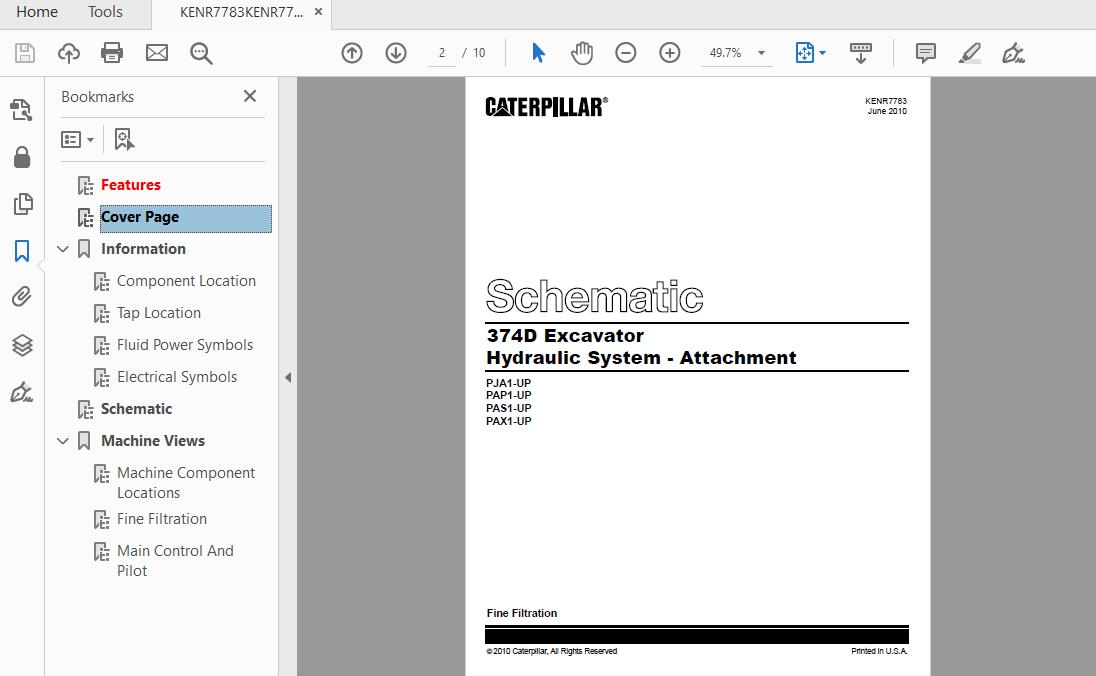The image size is (1096, 676).
Task: Open the signature panel in left sidebar
Action: tap(22, 392)
